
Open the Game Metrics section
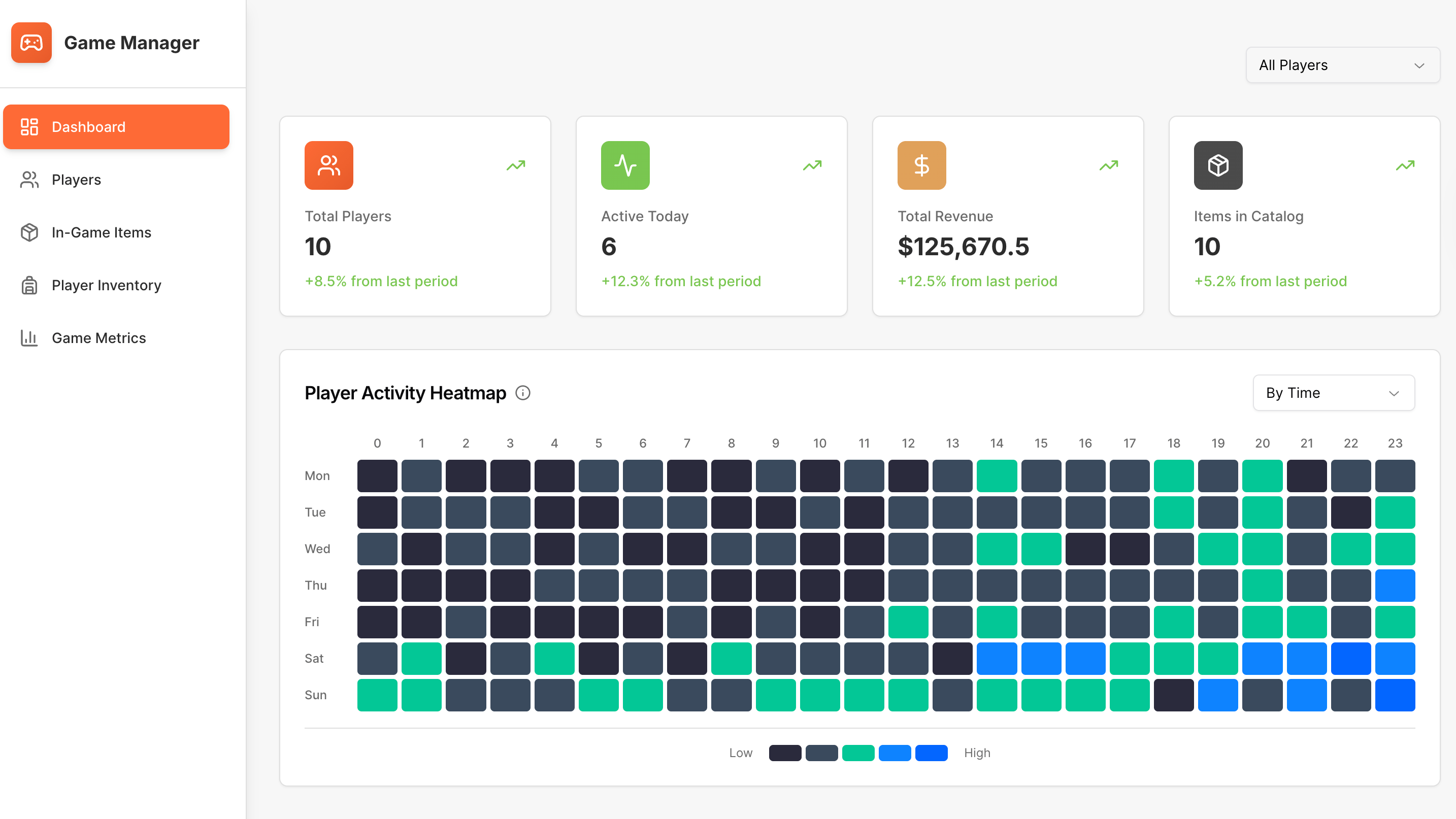[x=99, y=338]
